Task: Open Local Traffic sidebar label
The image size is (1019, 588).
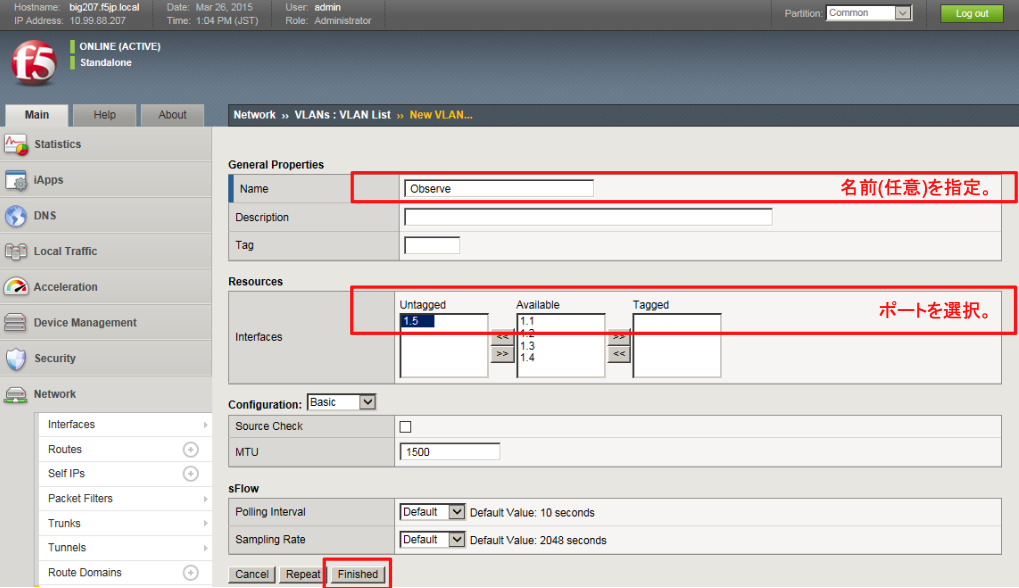Action: pyautogui.click(x=65, y=251)
